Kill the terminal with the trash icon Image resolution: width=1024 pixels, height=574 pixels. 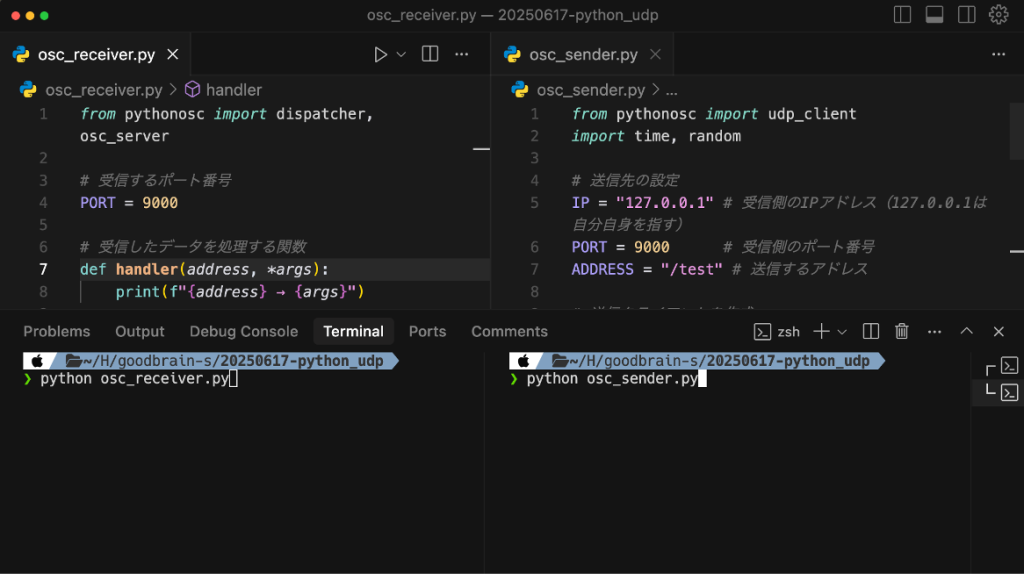901,331
